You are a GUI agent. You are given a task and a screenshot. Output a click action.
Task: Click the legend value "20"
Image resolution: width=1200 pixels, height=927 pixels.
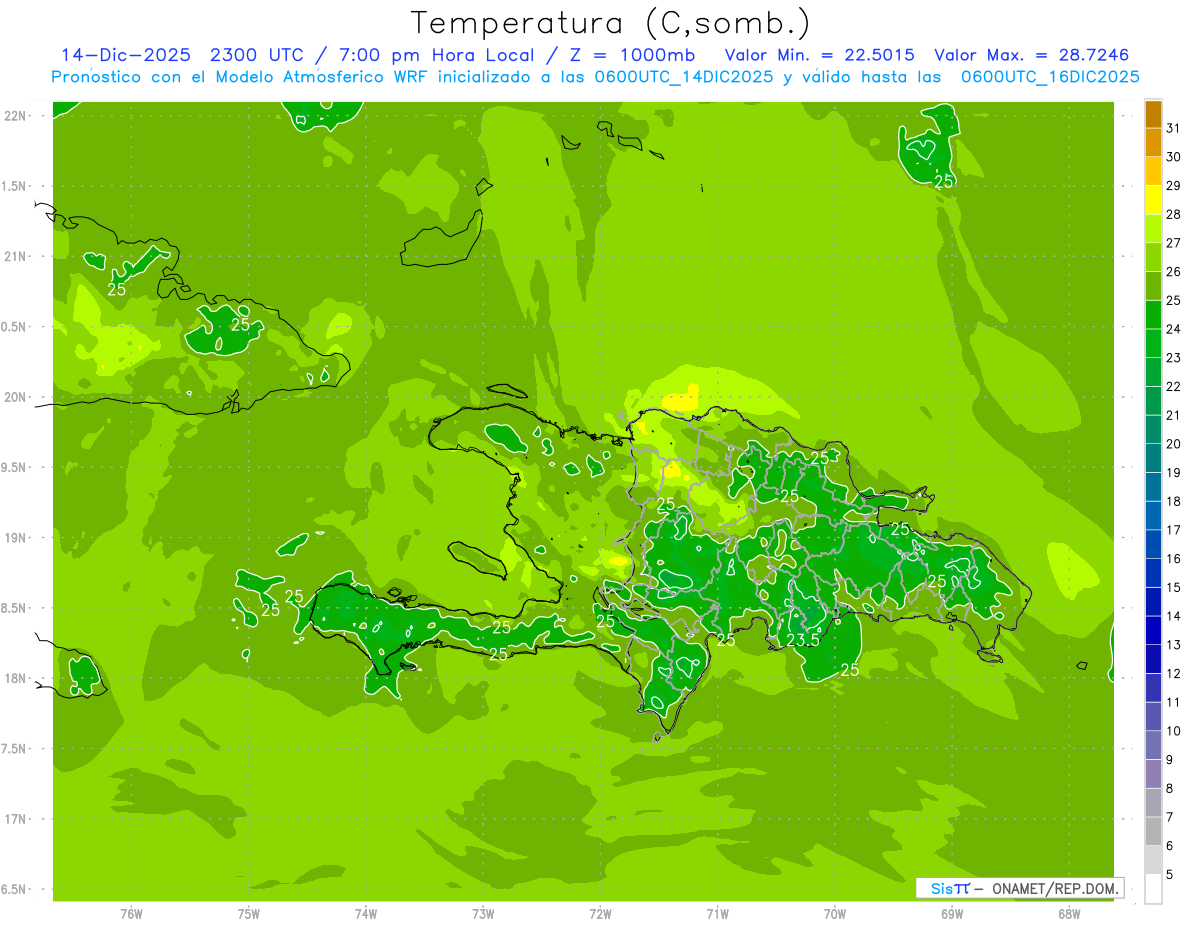(x=1174, y=444)
